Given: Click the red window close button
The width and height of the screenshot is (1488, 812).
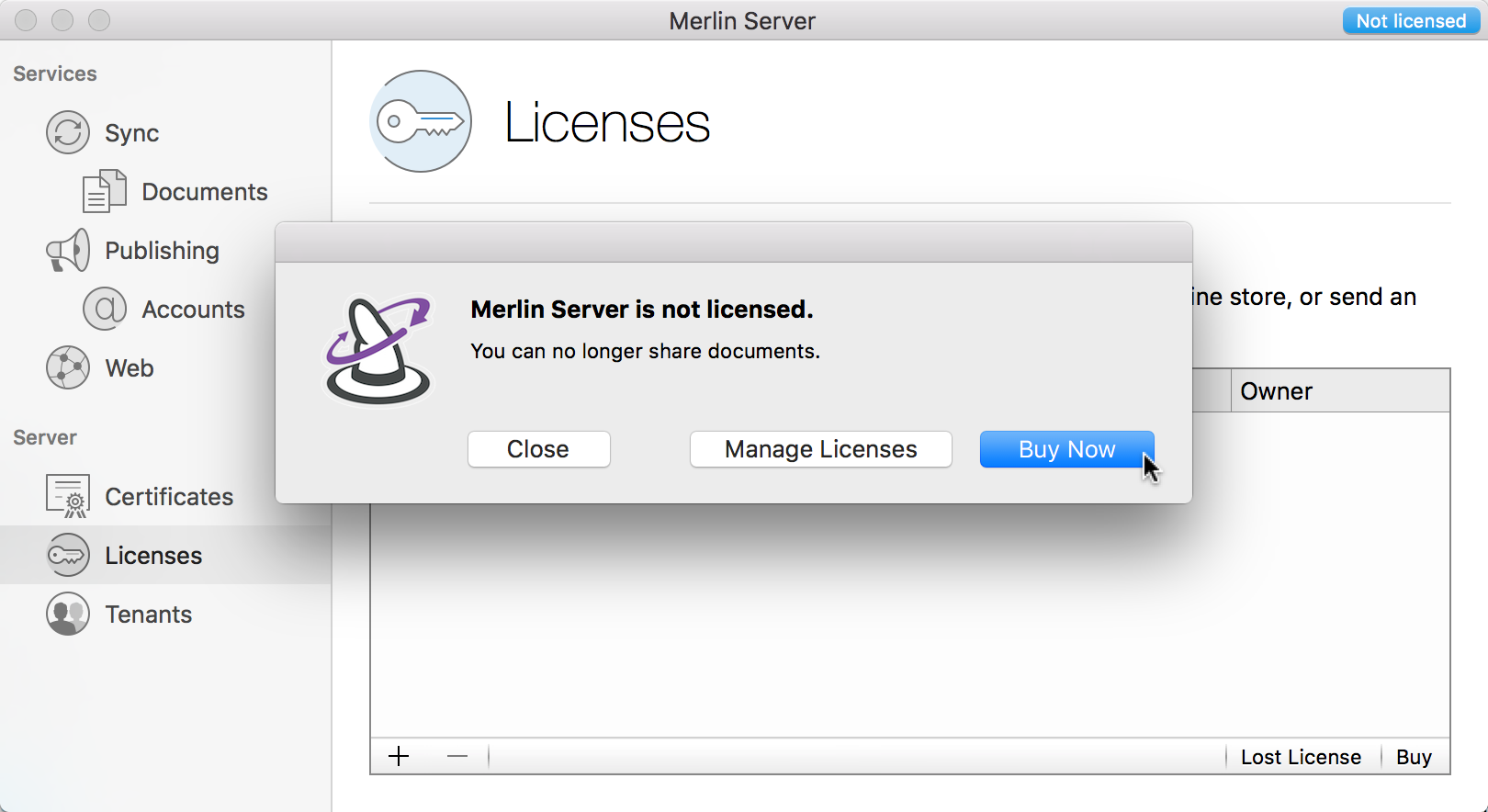Looking at the screenshot, I should [26, 20].
